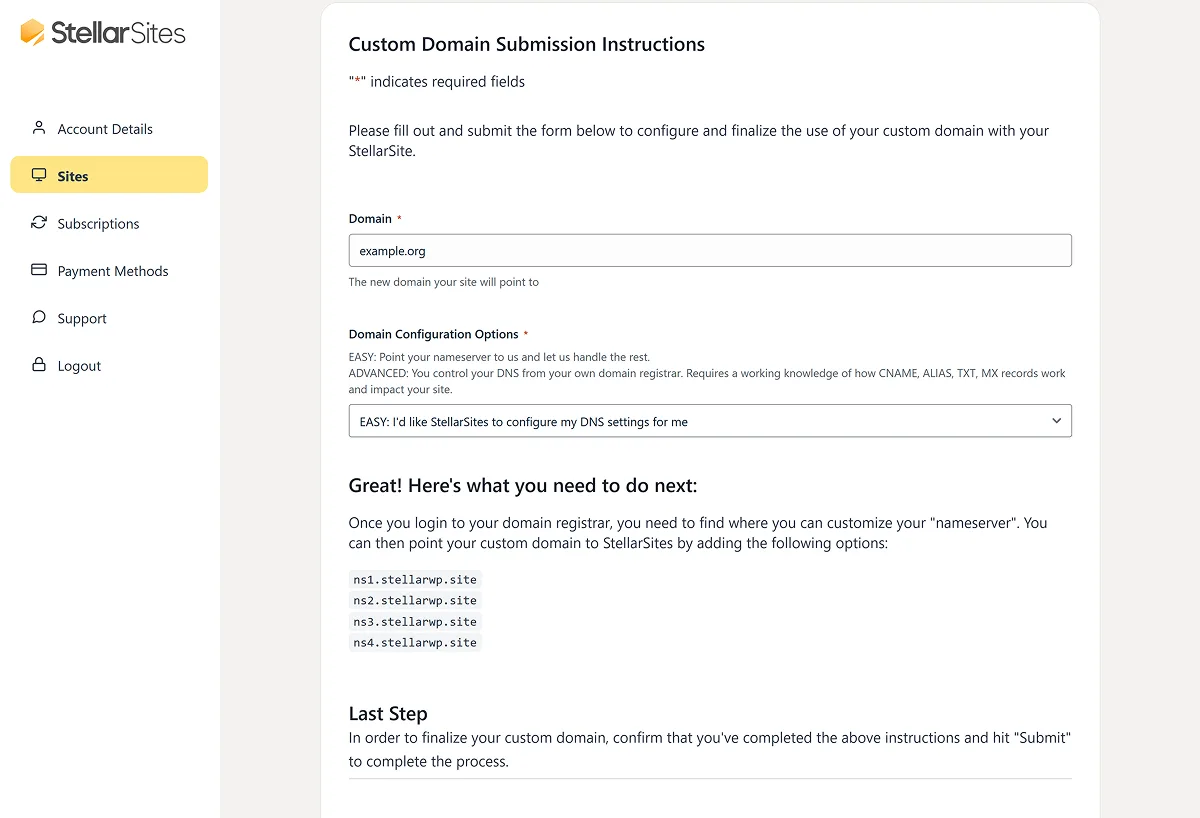Screen dimensions: 1200x818
Task: Click the speech bubble icon next to Support
Action: (x=39, y=318)
